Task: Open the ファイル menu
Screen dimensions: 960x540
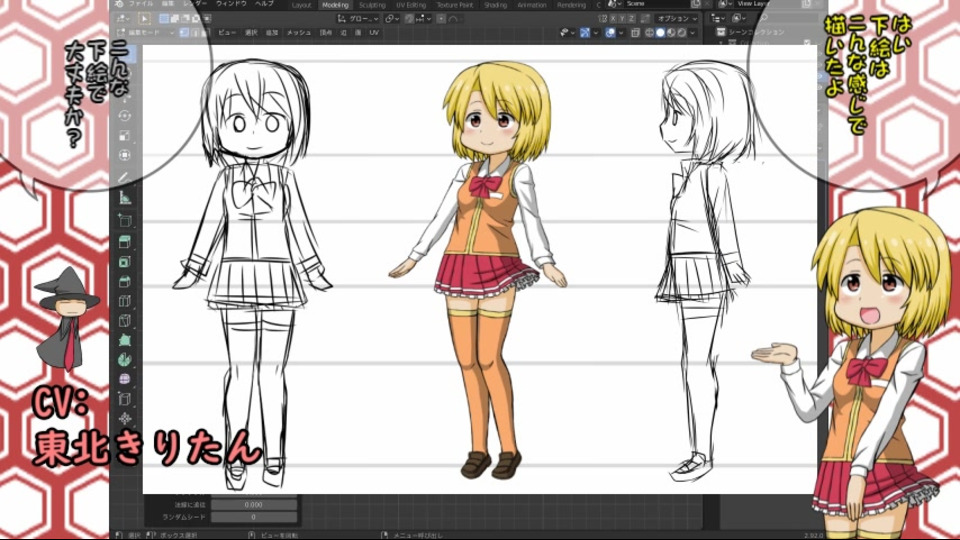Action: (x=141, y=4)
